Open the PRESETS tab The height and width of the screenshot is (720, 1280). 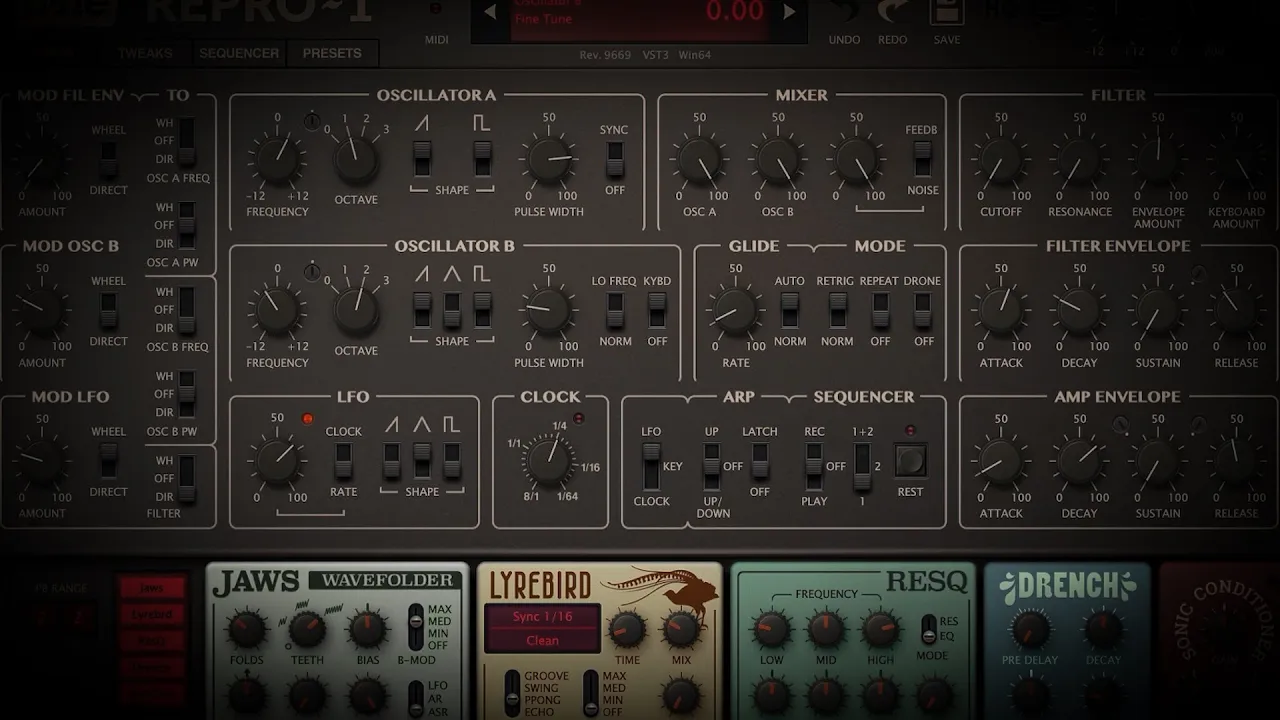point(332,53)
